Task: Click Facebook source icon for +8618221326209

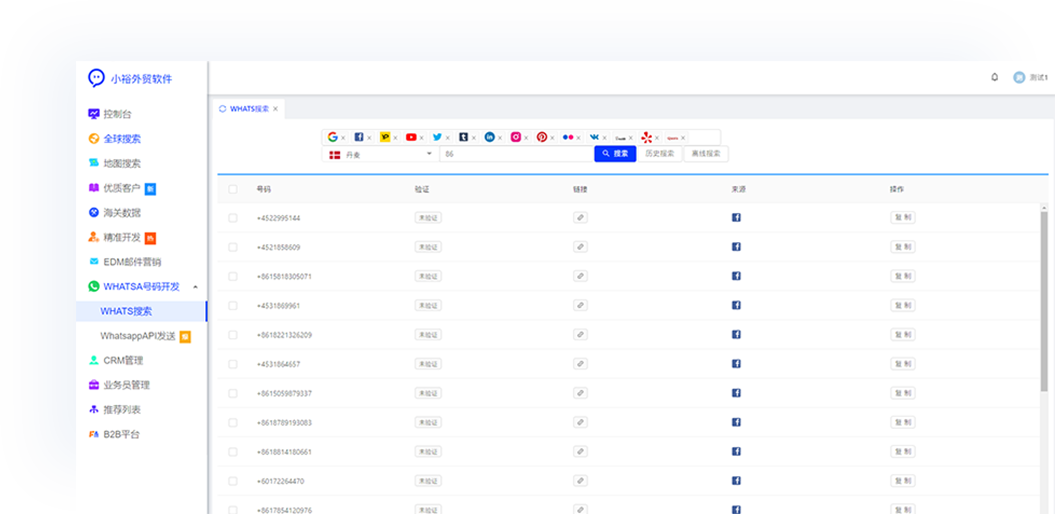Action: coord(736,334)
